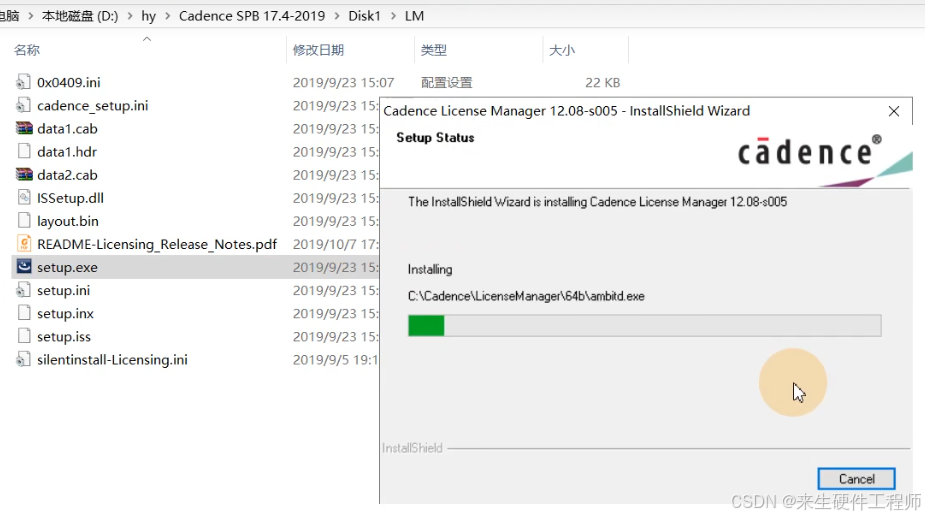Click the cadence_setup.ini file icon

point(24,105)
